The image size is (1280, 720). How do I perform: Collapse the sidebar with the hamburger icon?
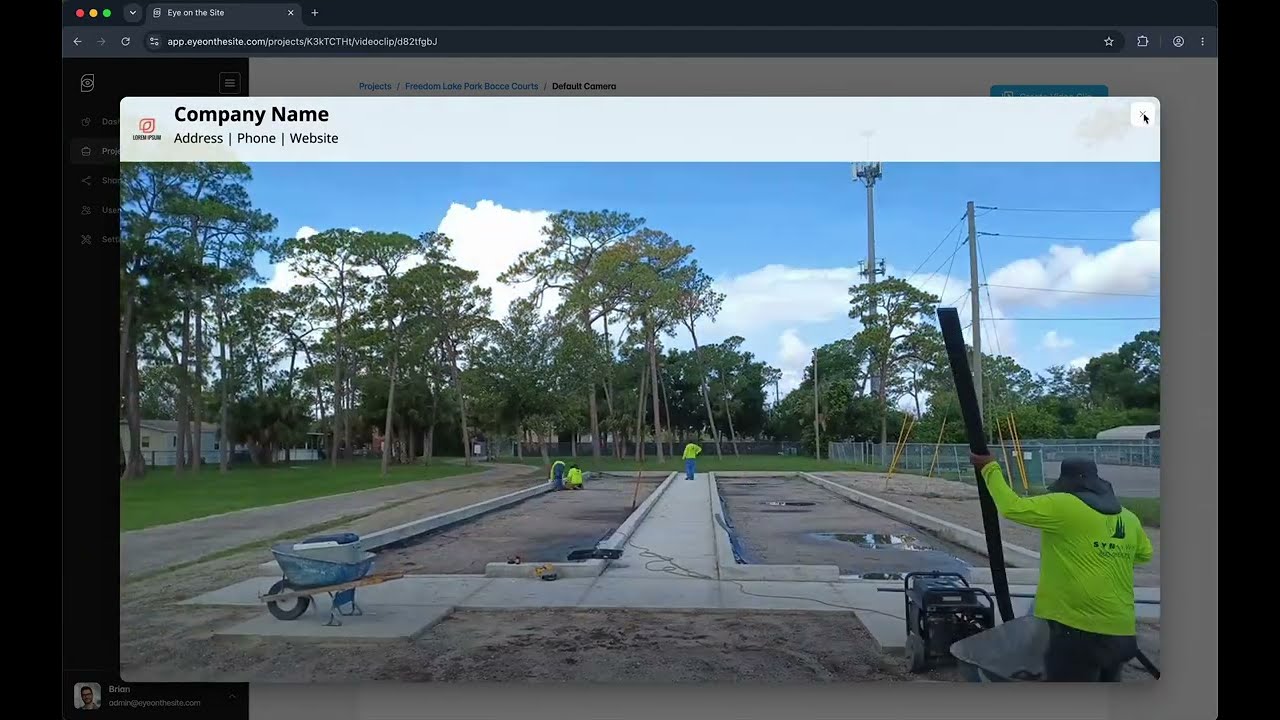(x=229, y=83)
